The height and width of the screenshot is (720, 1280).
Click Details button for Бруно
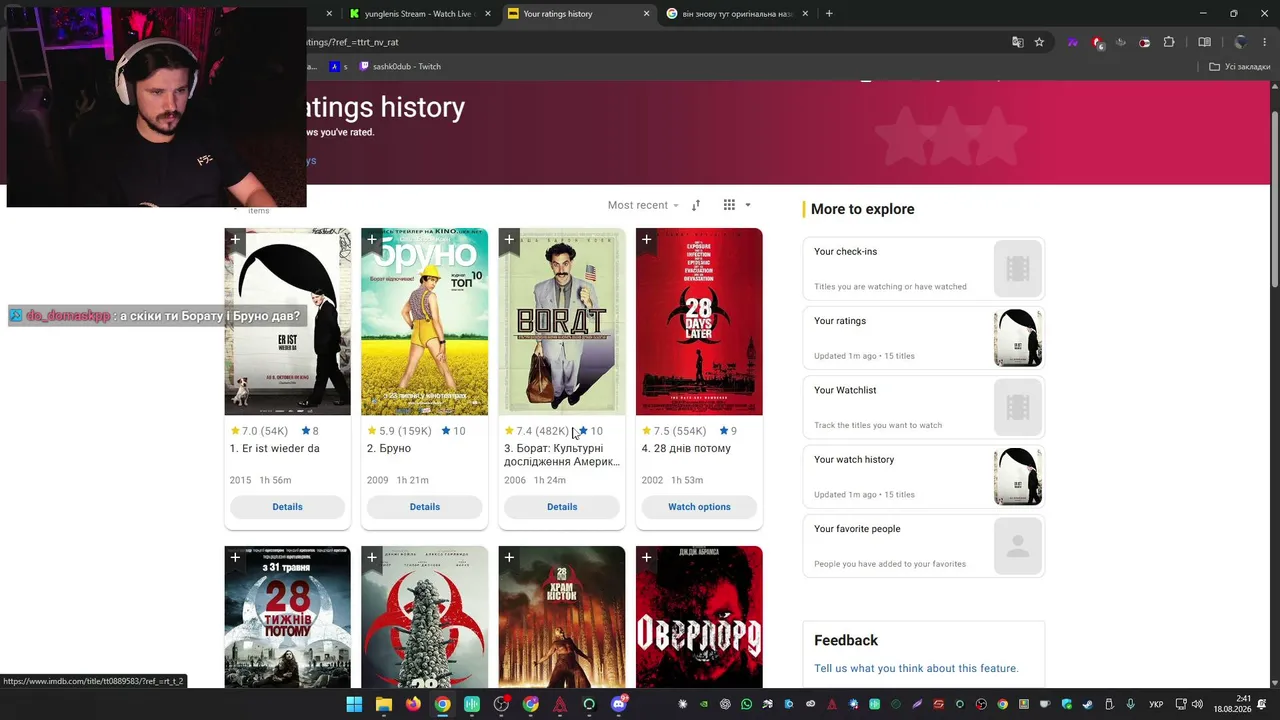click(x=424, y=507)
